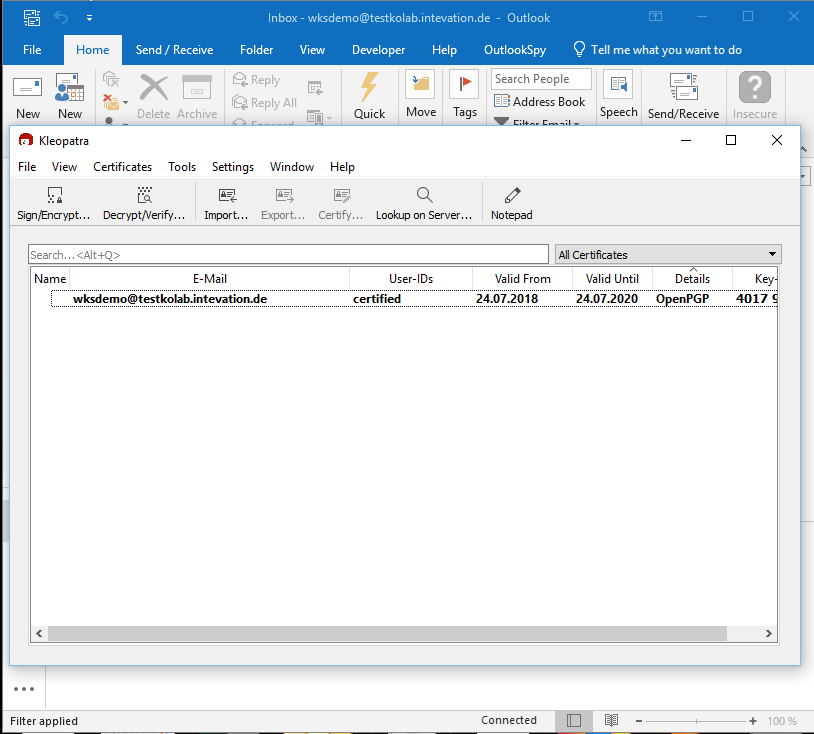The height and width of the screenshot is (734, 814).
Task: Click the Reply with Meeting icon
Action: tap(315, 87)
